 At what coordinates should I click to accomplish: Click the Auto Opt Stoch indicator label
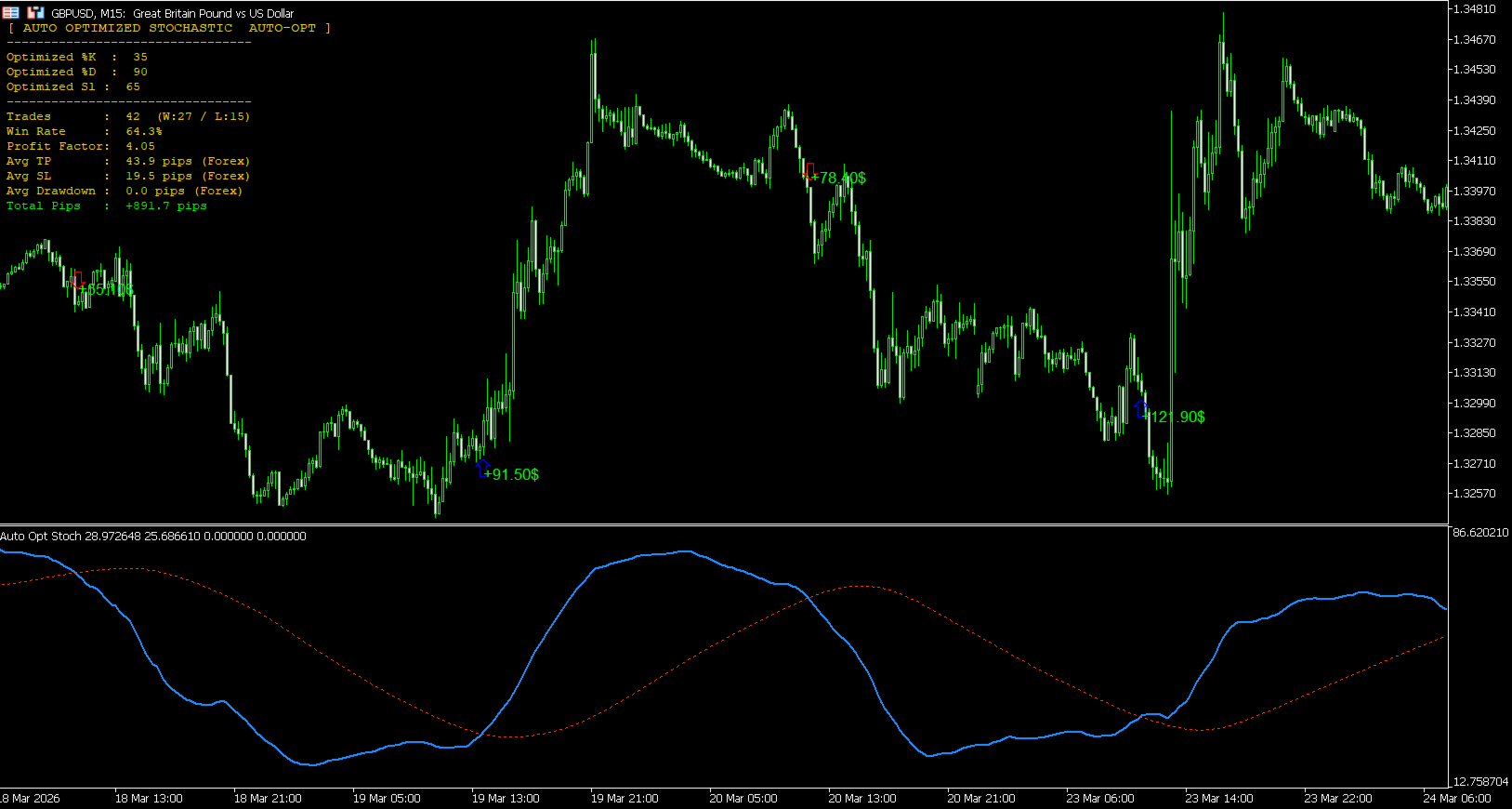(x=153, y=536)
